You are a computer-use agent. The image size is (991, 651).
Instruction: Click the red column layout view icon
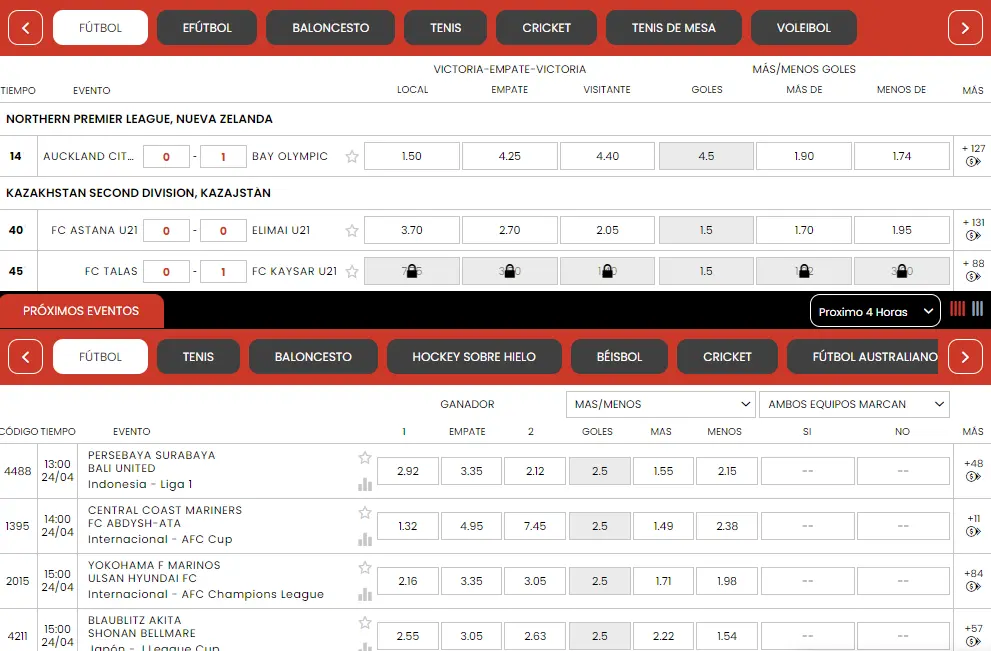click(957, 310)
